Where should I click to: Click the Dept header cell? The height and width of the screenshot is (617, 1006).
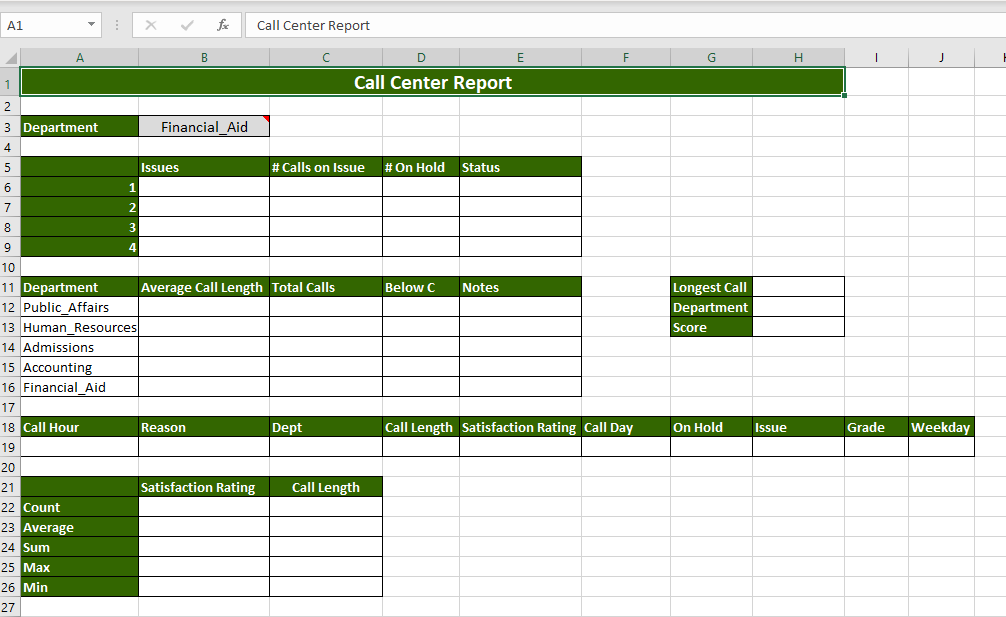(x=326, y=427)
